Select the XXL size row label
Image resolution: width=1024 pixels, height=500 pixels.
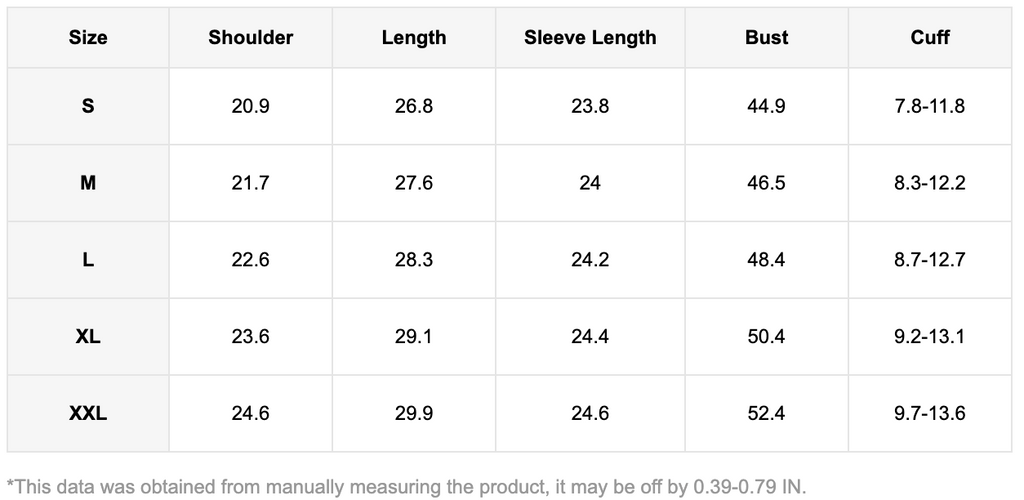tap(88, 413)
